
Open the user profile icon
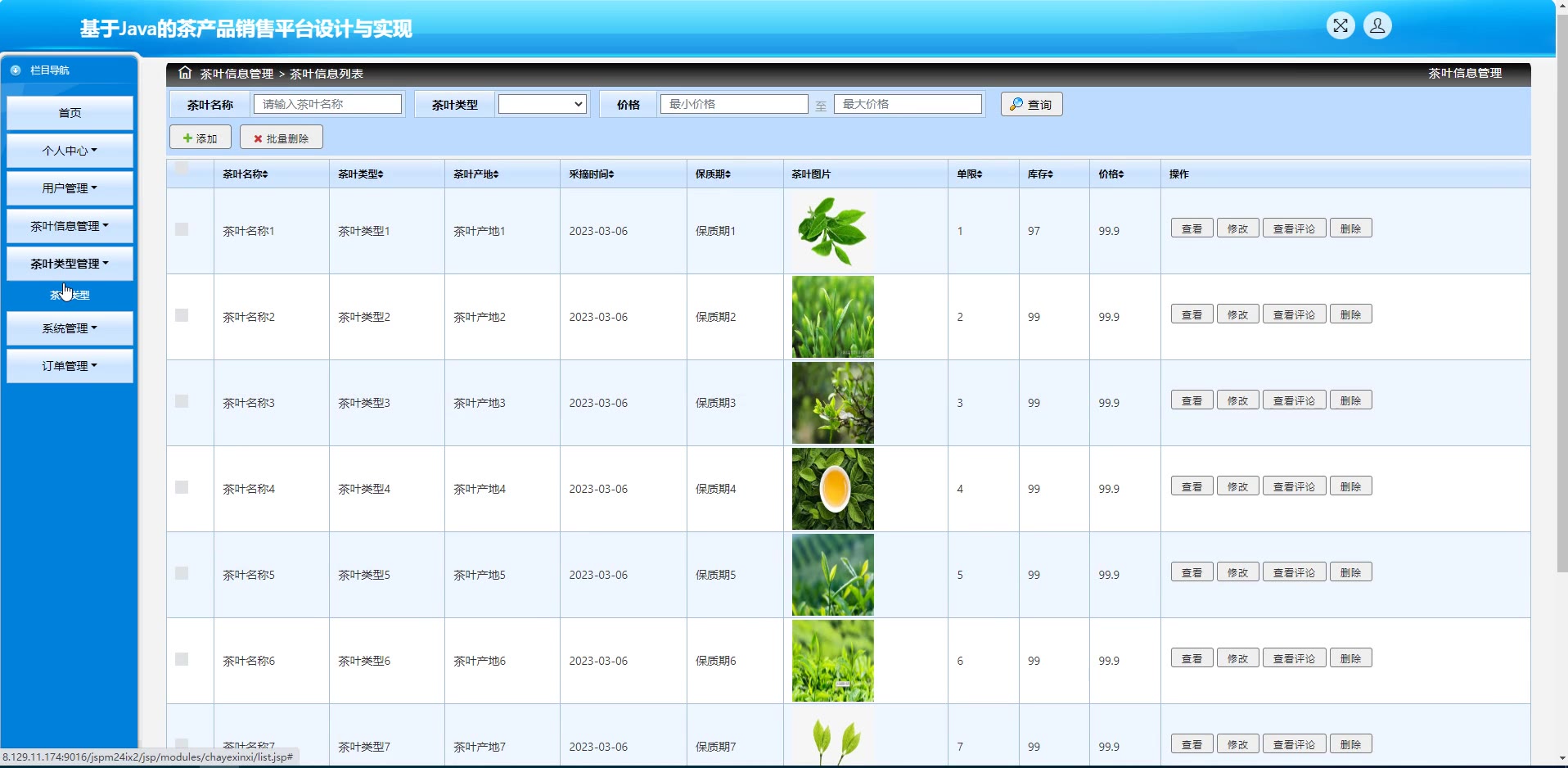pyautogui.click(x=1377, y=26)
